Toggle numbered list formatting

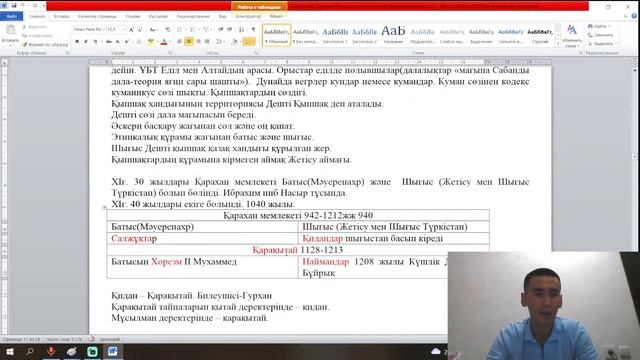pos(193,29)
